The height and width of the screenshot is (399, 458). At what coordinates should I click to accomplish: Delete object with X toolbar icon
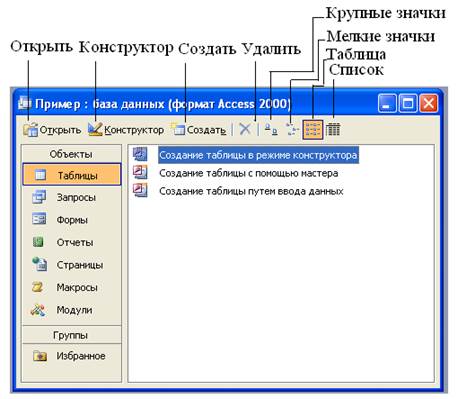[x=245, y=129]
